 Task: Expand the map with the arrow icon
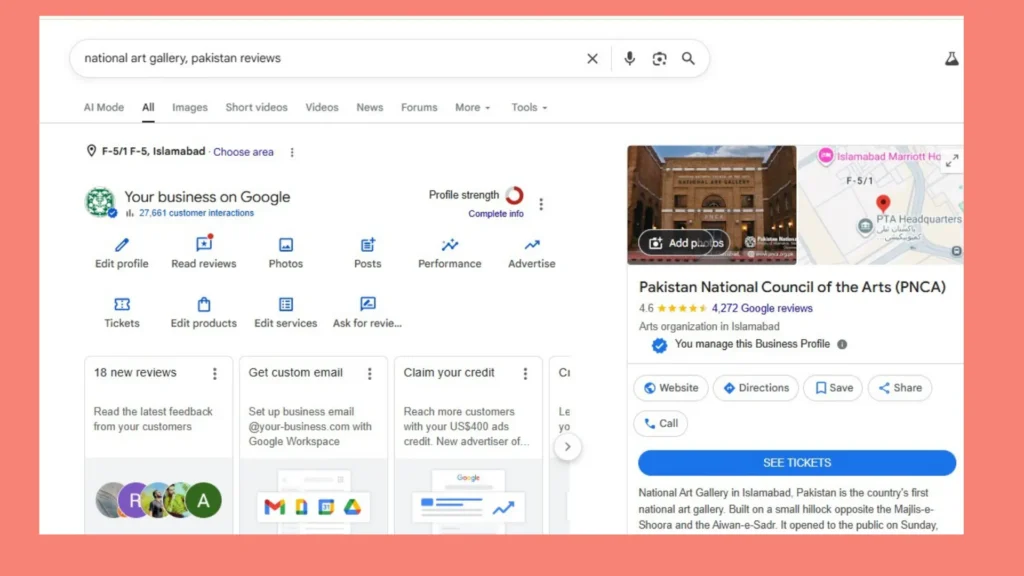click(952, 161)
